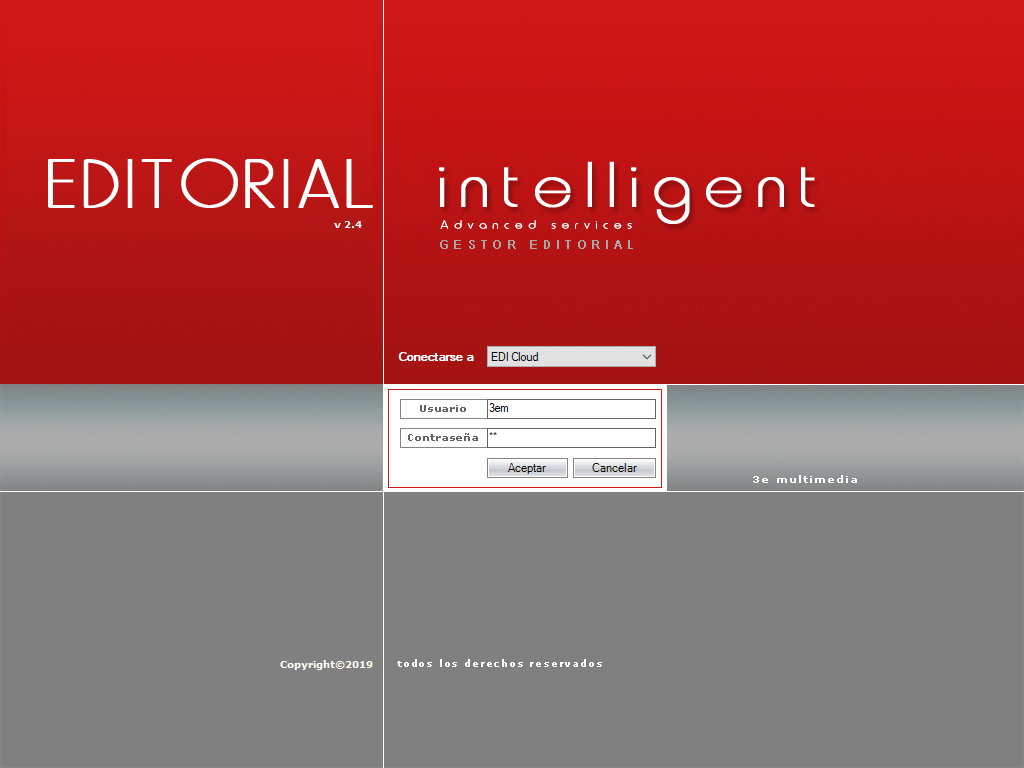1024x768 pixels.
Task: Click the 3e multimedia text
Action: 805,479
